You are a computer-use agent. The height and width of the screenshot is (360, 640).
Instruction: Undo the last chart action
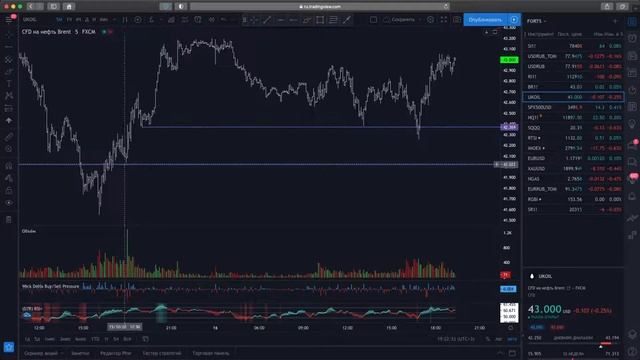224,20
